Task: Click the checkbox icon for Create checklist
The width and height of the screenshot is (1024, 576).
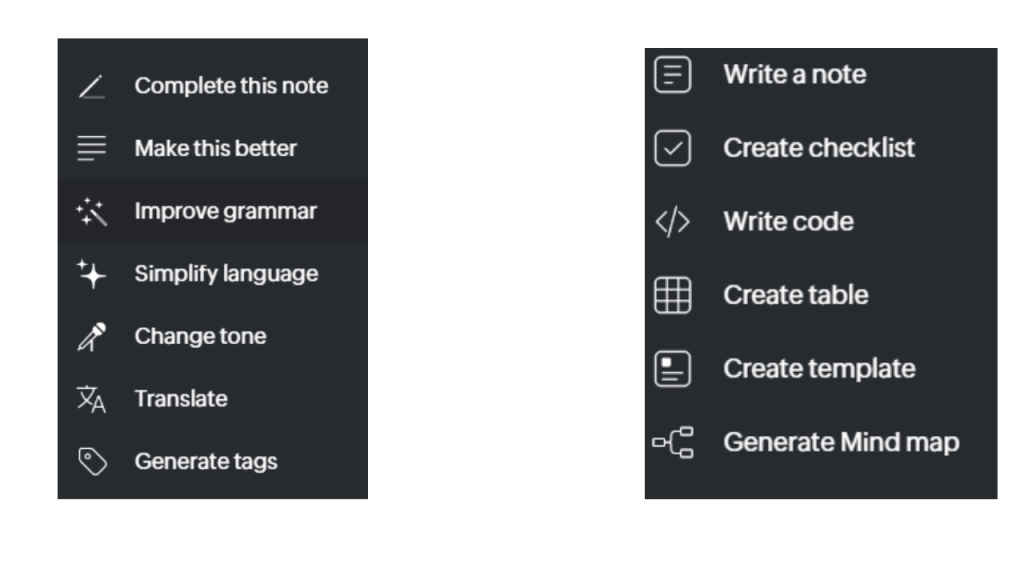Action: (x=673, y=148)
